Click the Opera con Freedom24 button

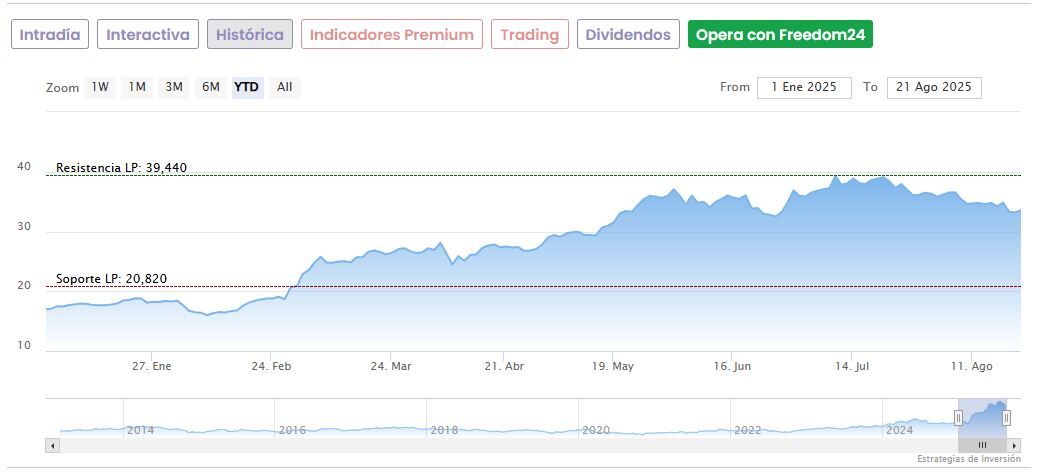pyautogui.click(x=780, y=35)
